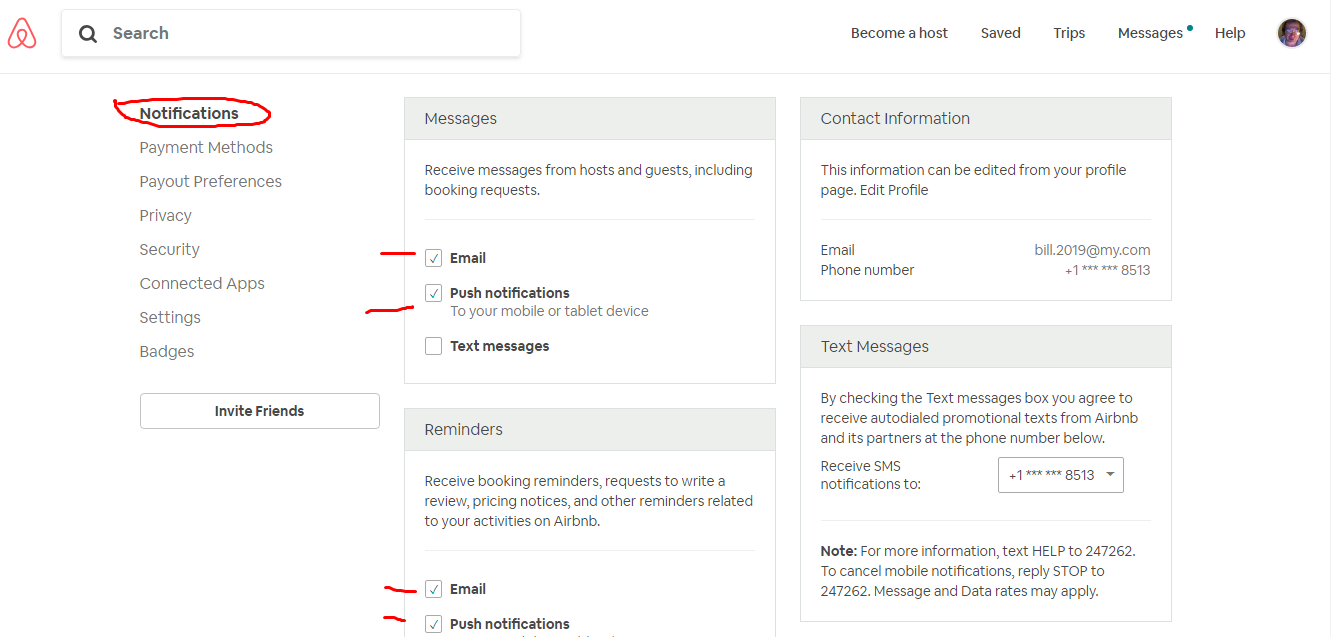Click the Edit Profile link
1331x637 pixels.
tap(894, 190)
